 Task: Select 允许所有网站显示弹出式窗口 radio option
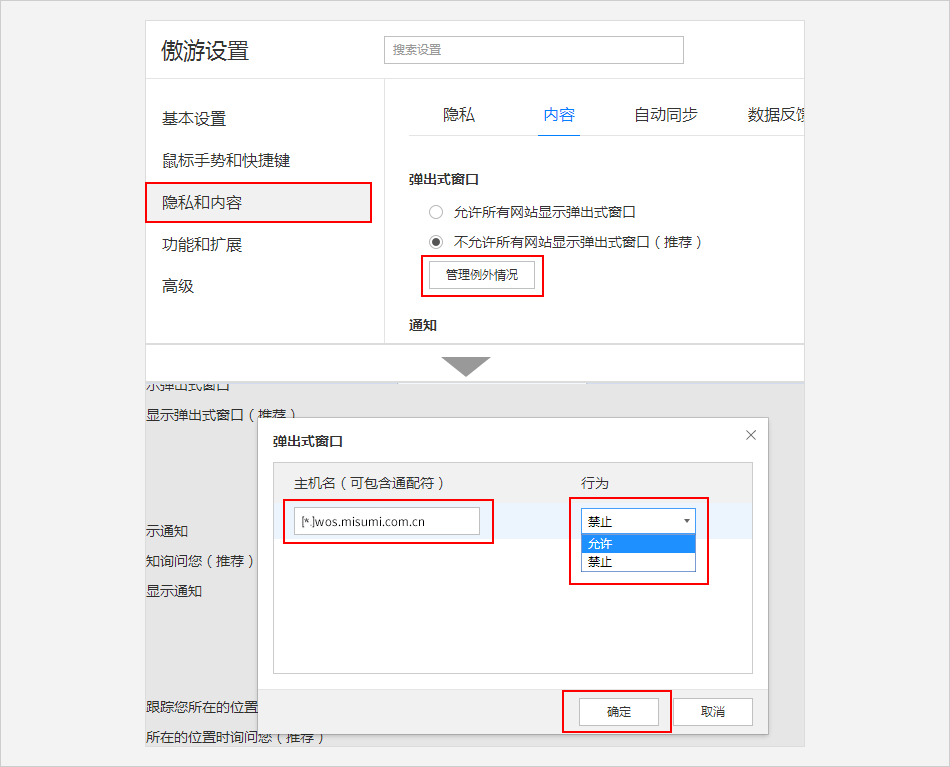pos(436,212)
